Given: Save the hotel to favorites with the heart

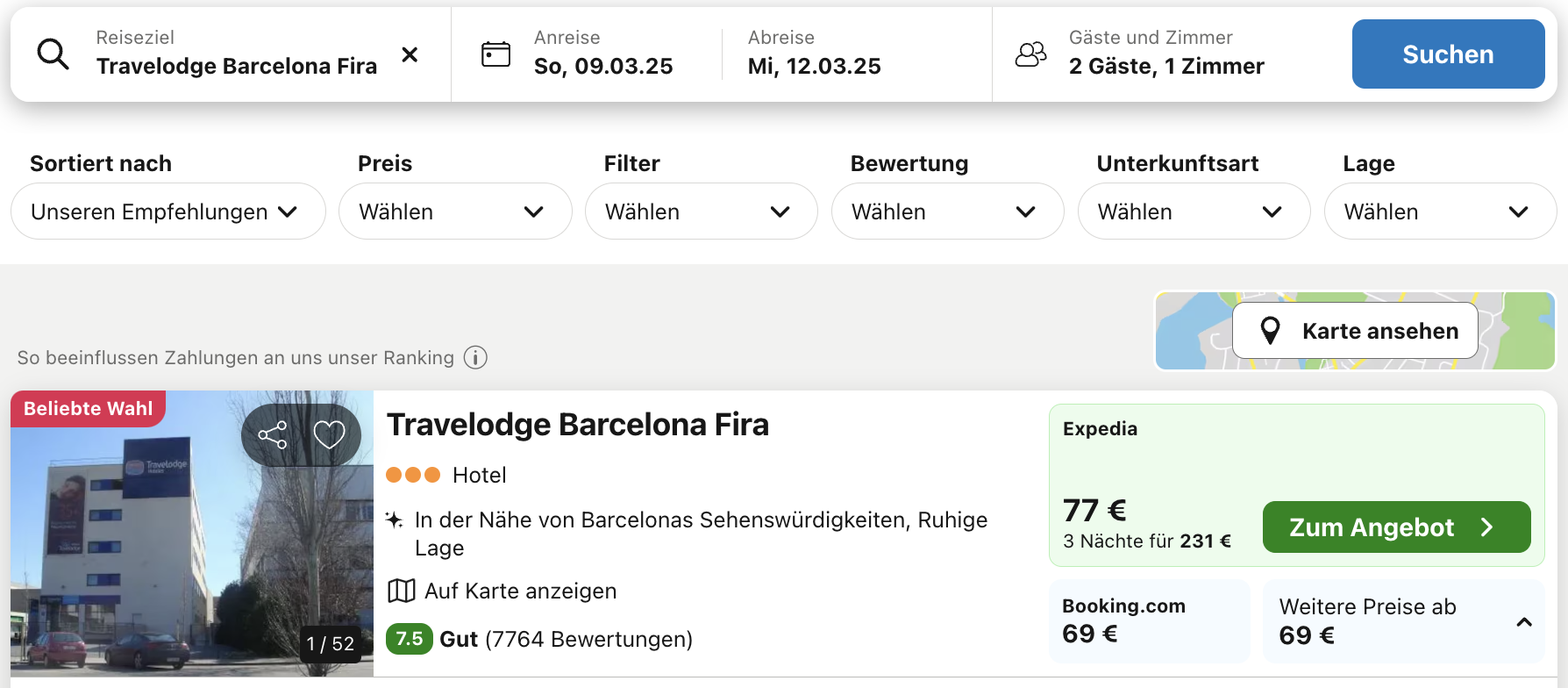Looking at the screenshot, I should pos(330,434).
